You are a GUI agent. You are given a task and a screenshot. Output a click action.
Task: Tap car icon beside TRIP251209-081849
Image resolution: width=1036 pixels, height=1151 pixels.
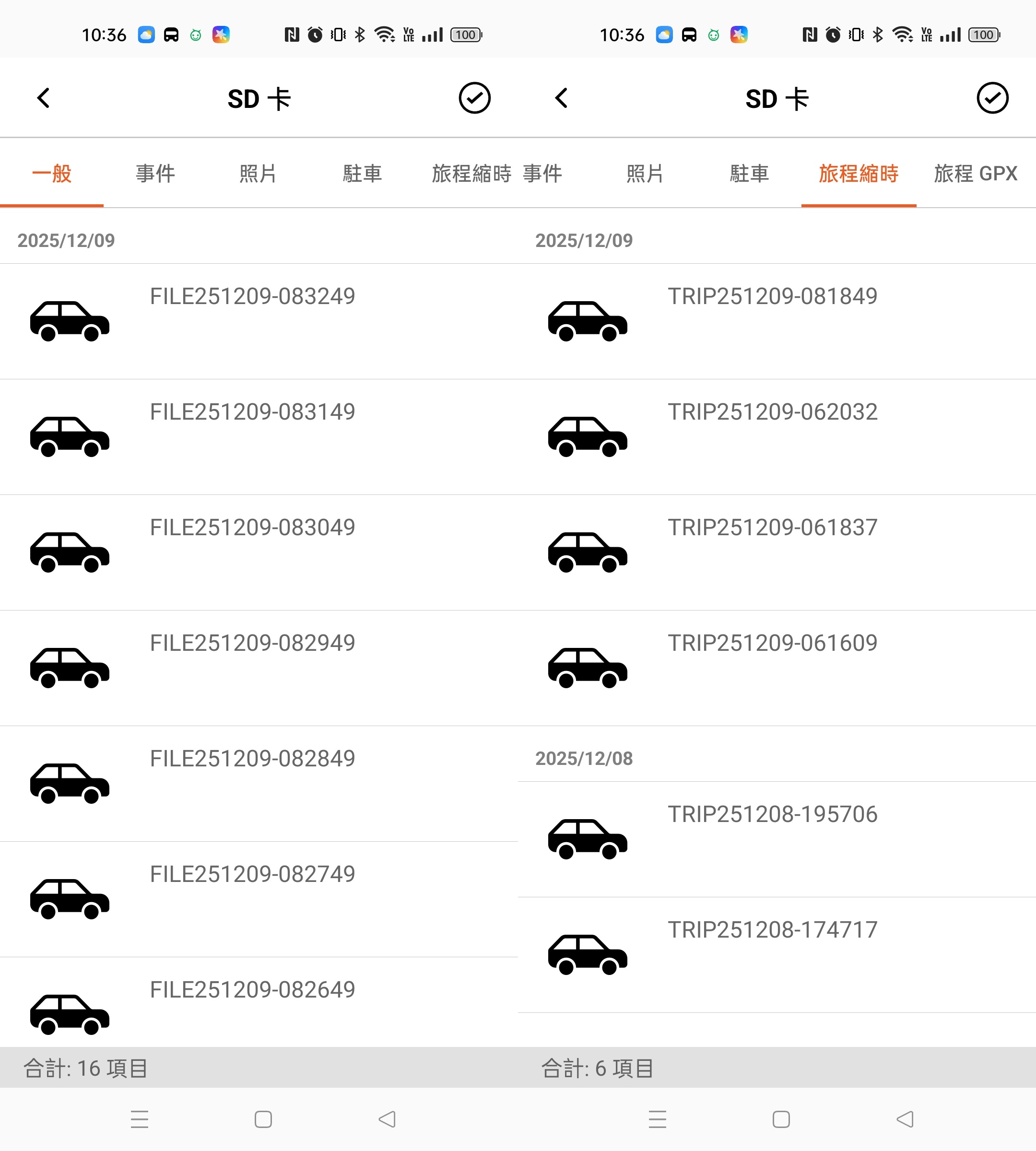588,321
